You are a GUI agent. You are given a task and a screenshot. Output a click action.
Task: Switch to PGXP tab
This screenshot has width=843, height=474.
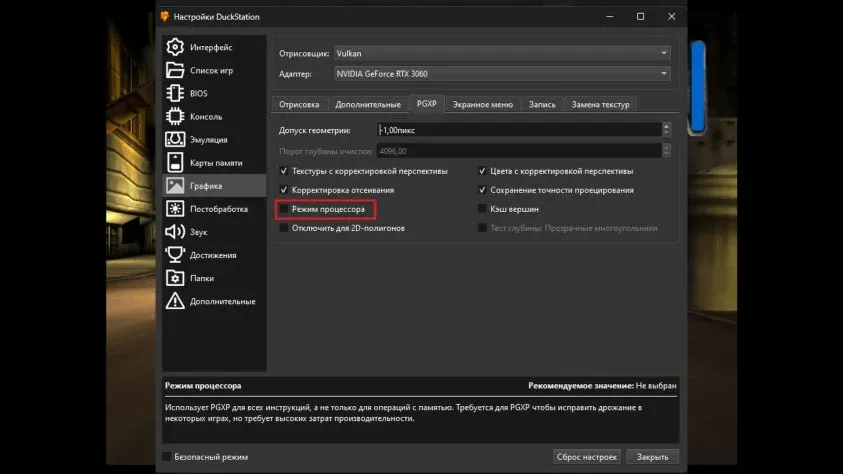tap(427, 104)
